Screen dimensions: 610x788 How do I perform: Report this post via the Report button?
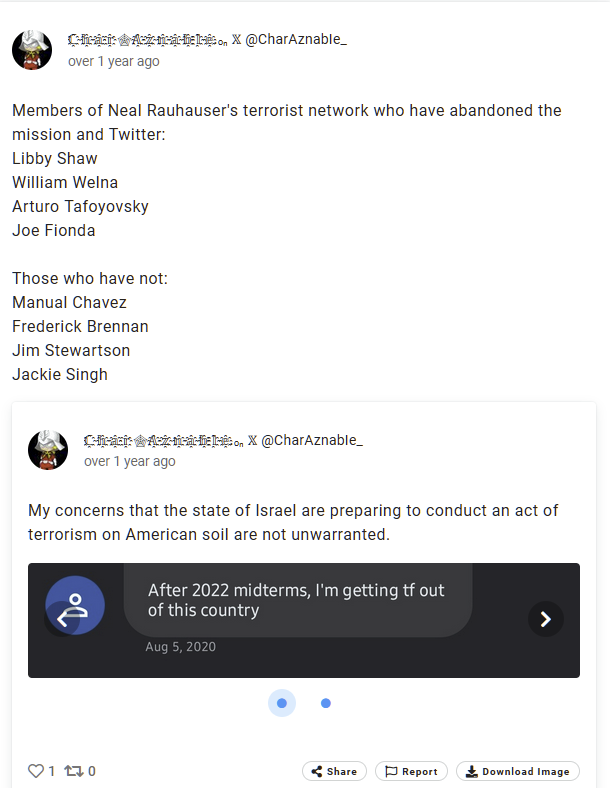point(411,771)
